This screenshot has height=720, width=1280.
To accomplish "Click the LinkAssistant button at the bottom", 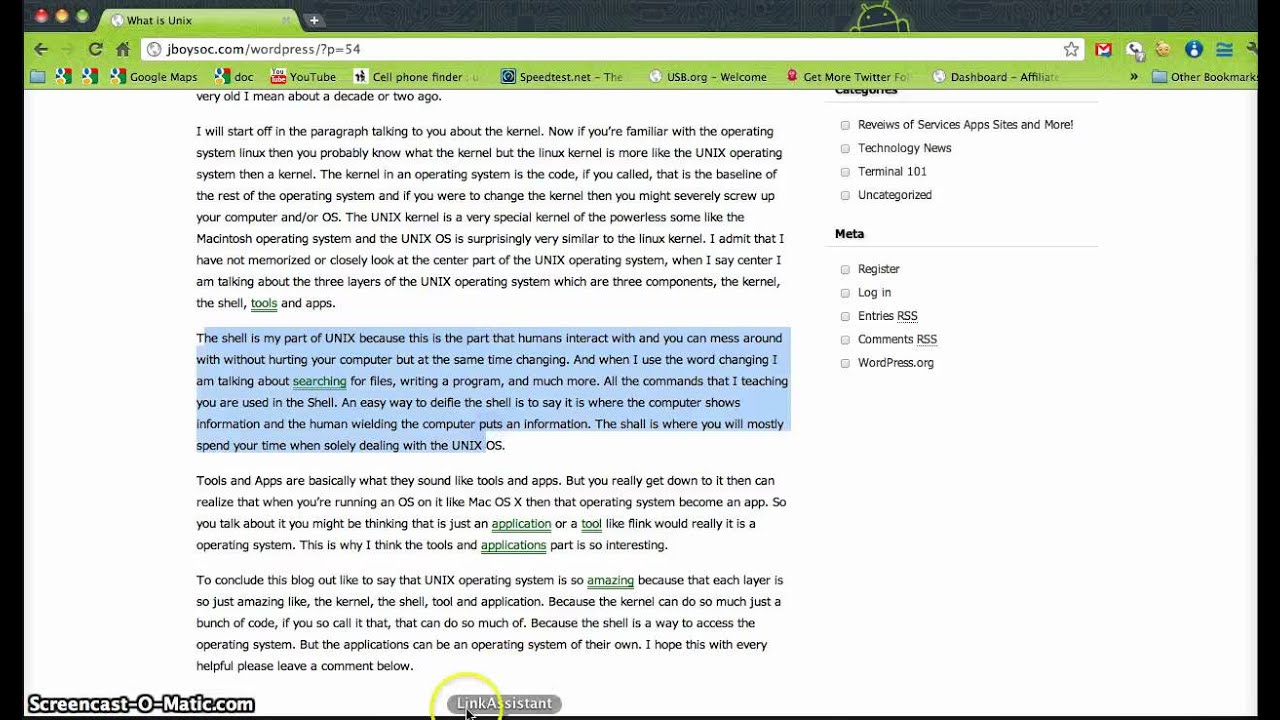I will click(504, 704).
